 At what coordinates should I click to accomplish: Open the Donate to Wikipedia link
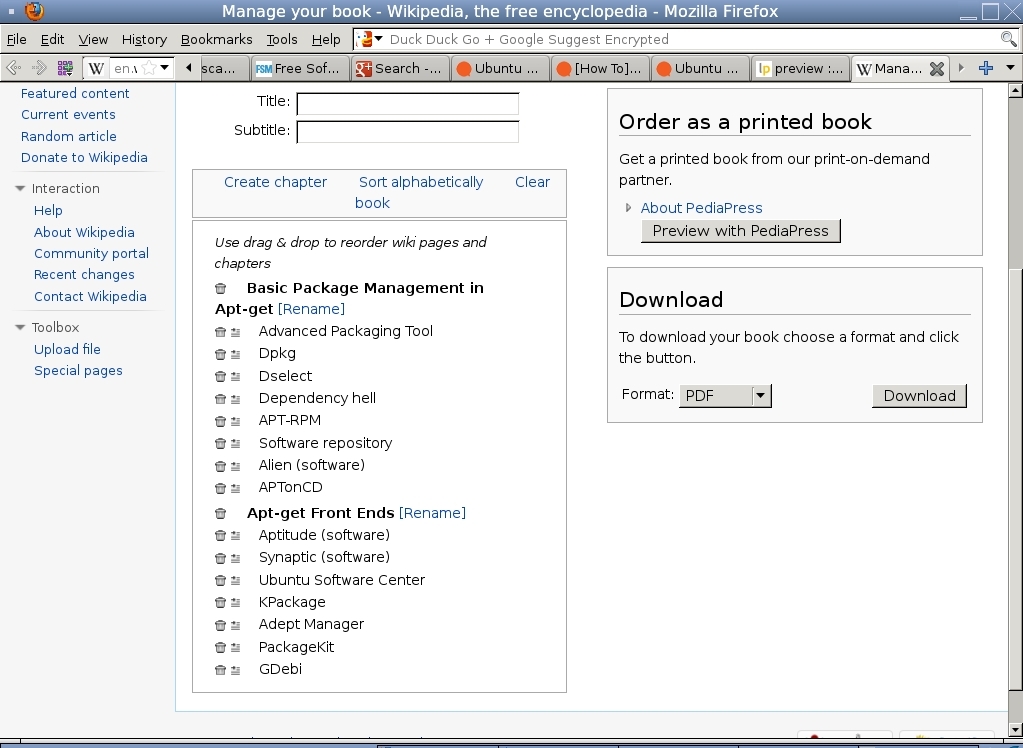[x=84, y=158]
